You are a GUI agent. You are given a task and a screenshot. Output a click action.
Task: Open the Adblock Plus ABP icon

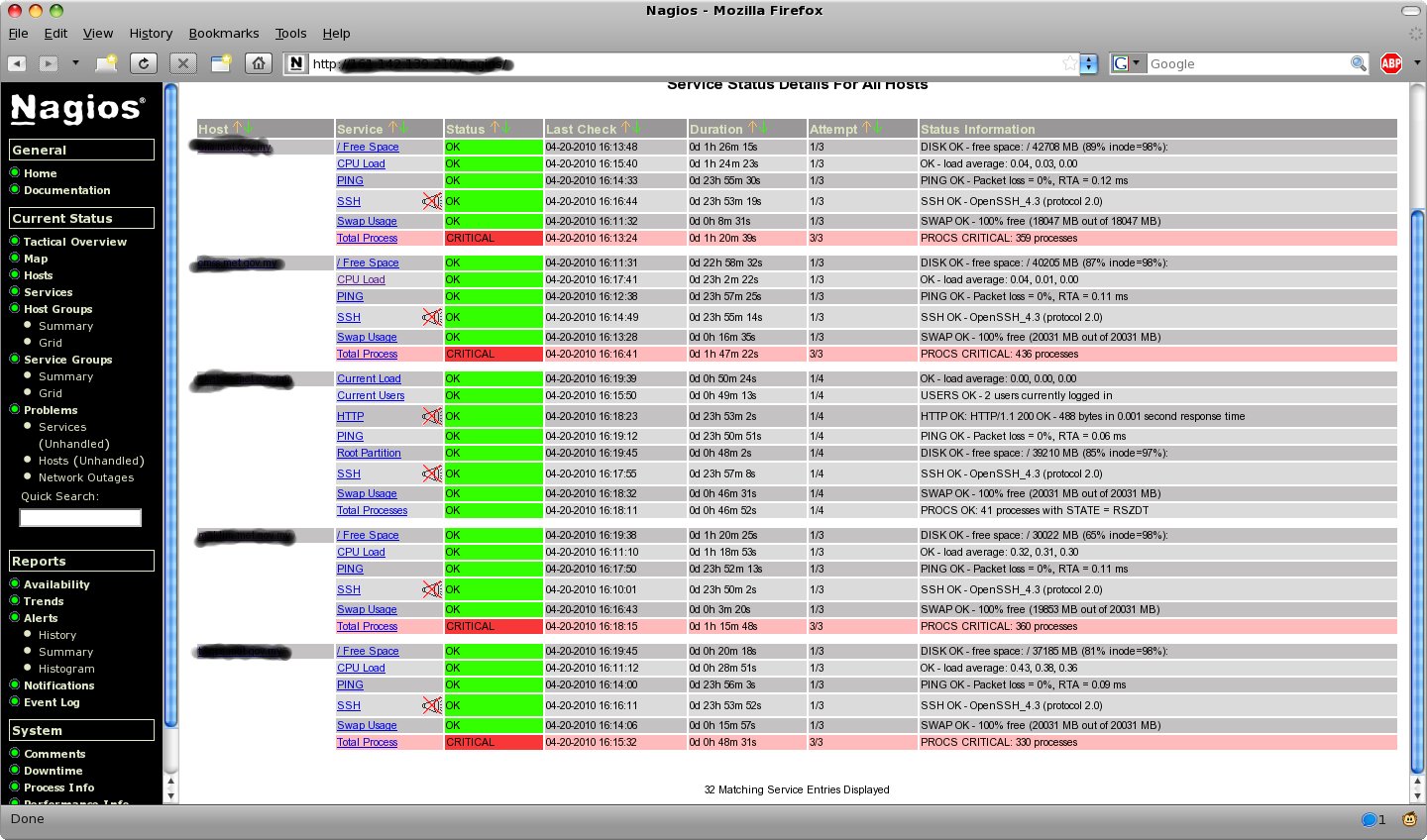[1391, 63]
